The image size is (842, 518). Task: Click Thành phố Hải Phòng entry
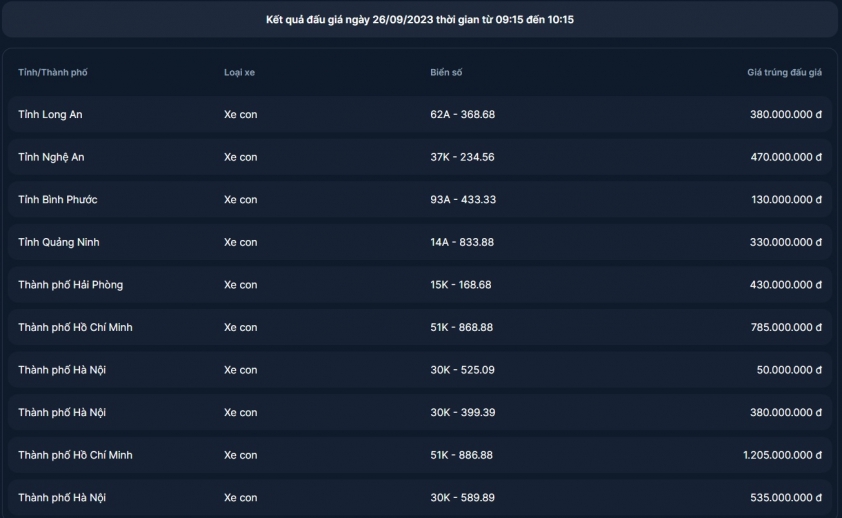tap(70, 285)
